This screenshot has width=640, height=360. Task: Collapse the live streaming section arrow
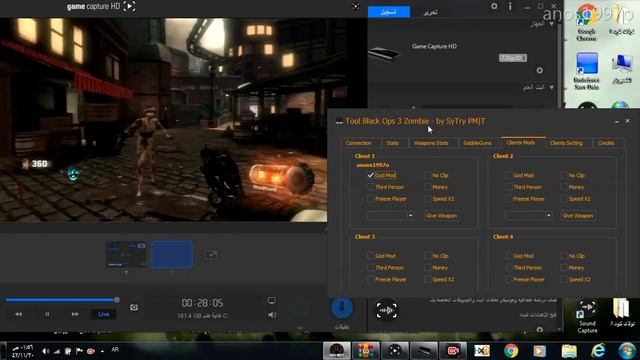pyautogui.click(x=552, y=87)
